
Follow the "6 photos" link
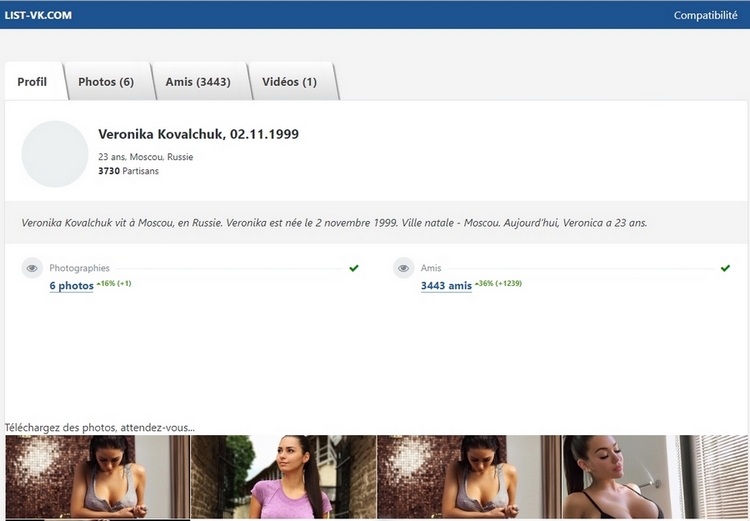(71, 286)
